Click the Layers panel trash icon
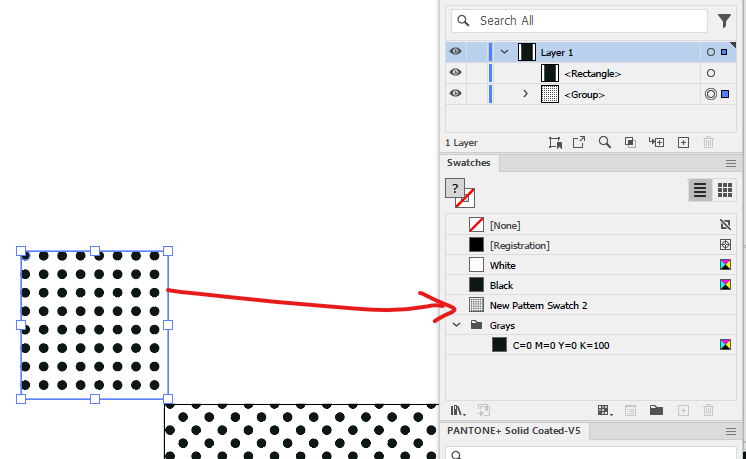The height and width of the screenshot is (459, 746). tap(708, 142)
